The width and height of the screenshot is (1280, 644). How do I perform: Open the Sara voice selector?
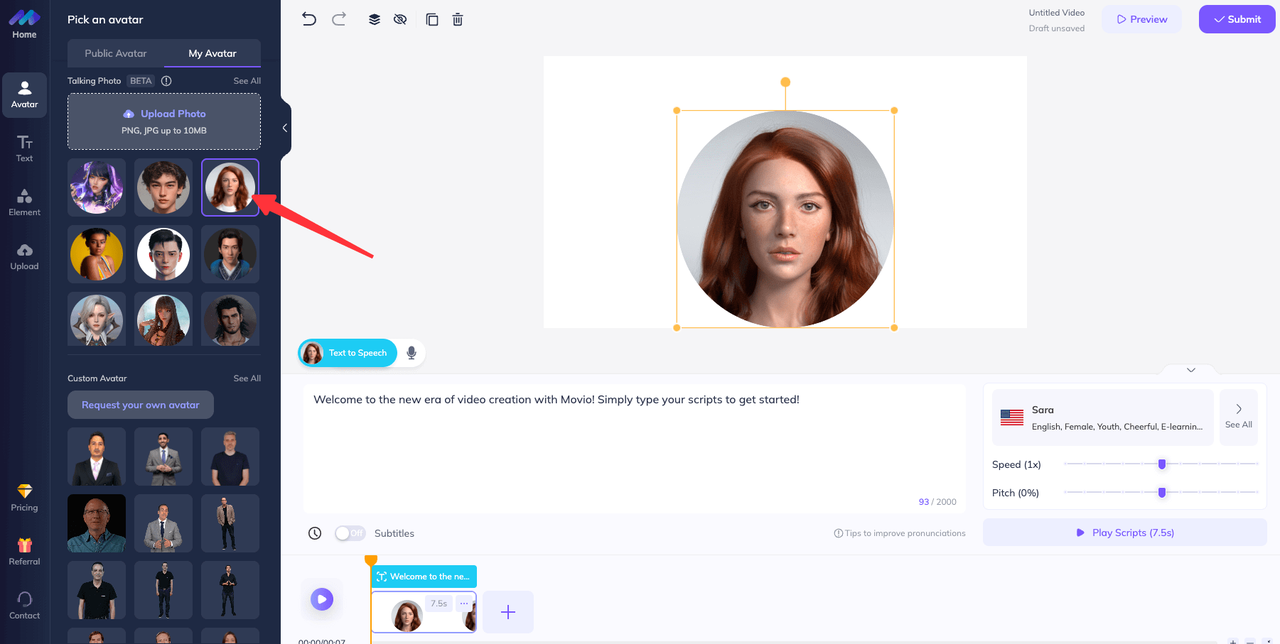click(1103, 417)
